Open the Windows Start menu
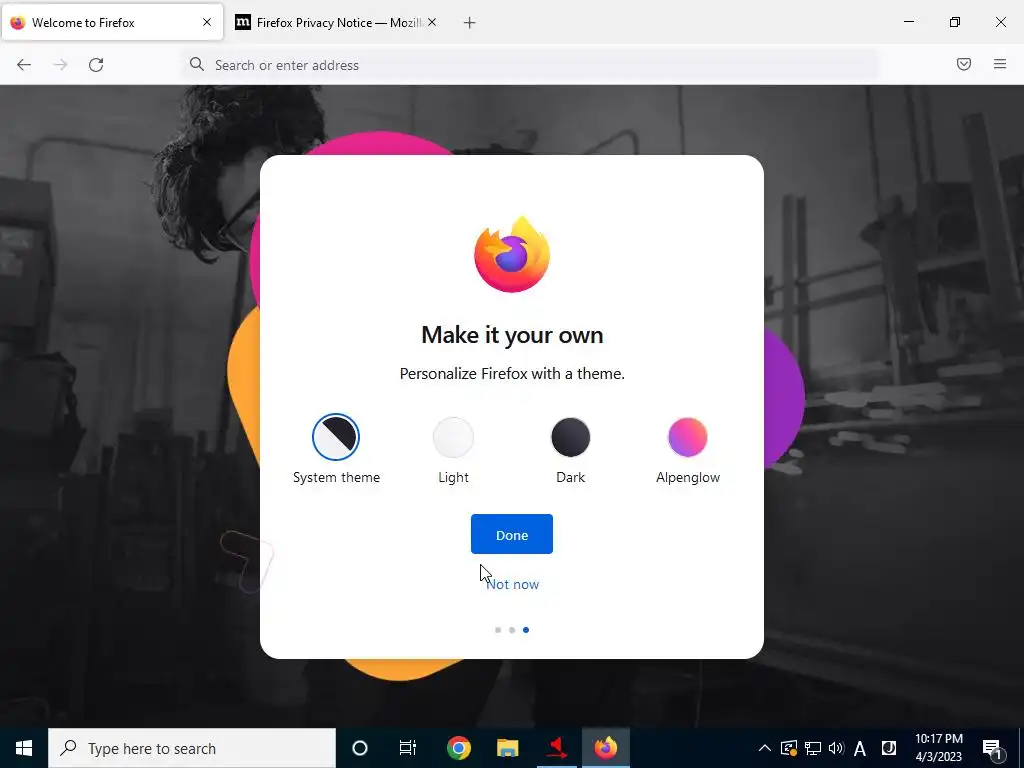Viewport: 1024px width, 768px height. point(24,748)
